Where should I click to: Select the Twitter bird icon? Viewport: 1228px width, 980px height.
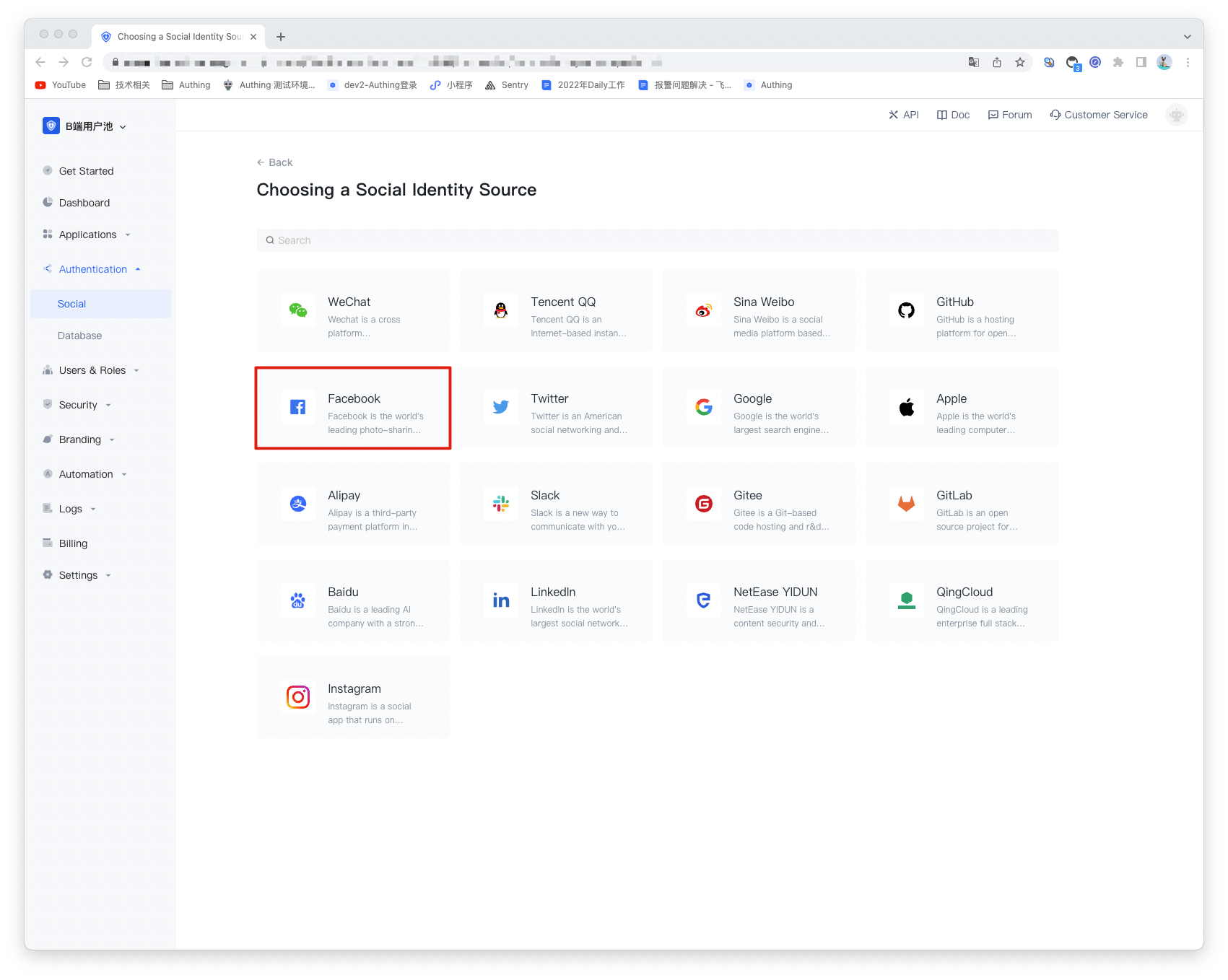pyautogui.click(x=500, y=408)
